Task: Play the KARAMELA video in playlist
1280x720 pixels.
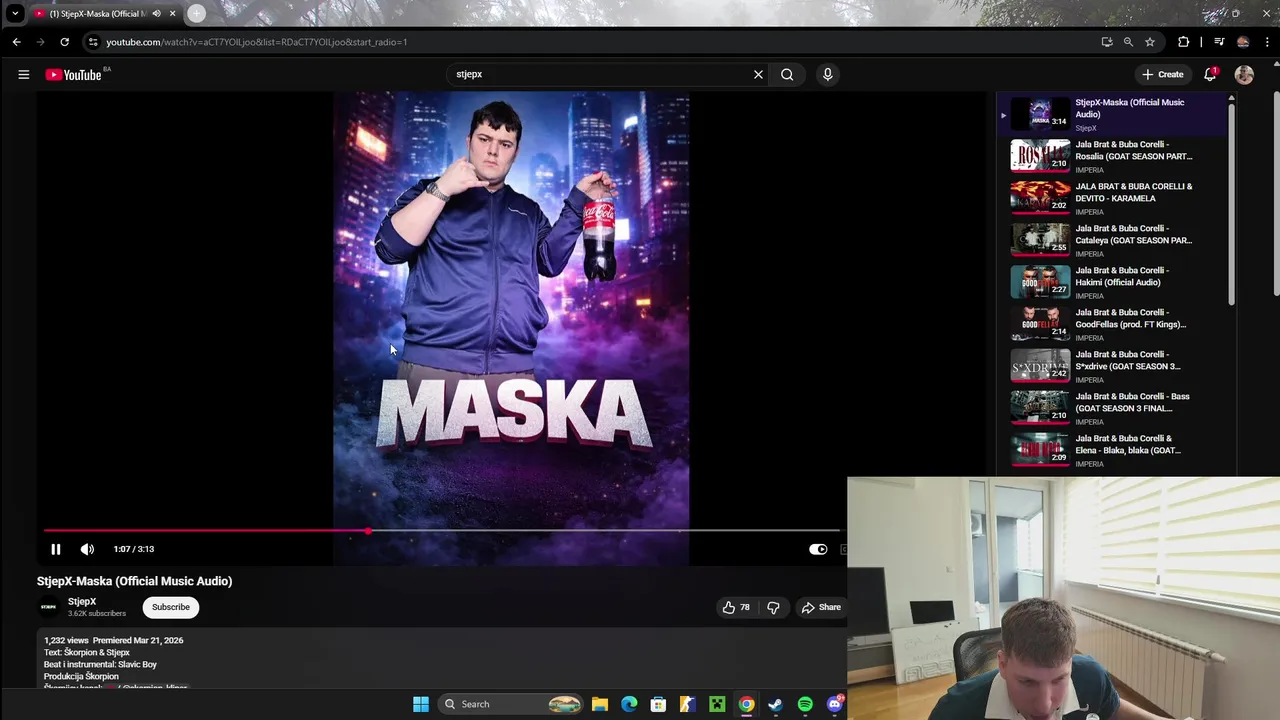Action: [1113, 198]
